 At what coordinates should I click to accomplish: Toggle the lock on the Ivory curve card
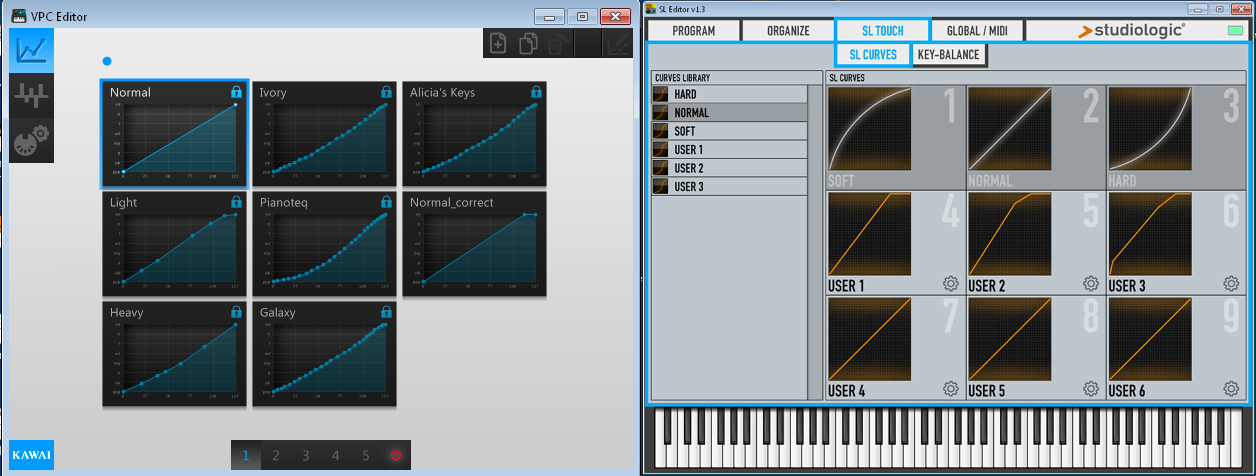386,92
